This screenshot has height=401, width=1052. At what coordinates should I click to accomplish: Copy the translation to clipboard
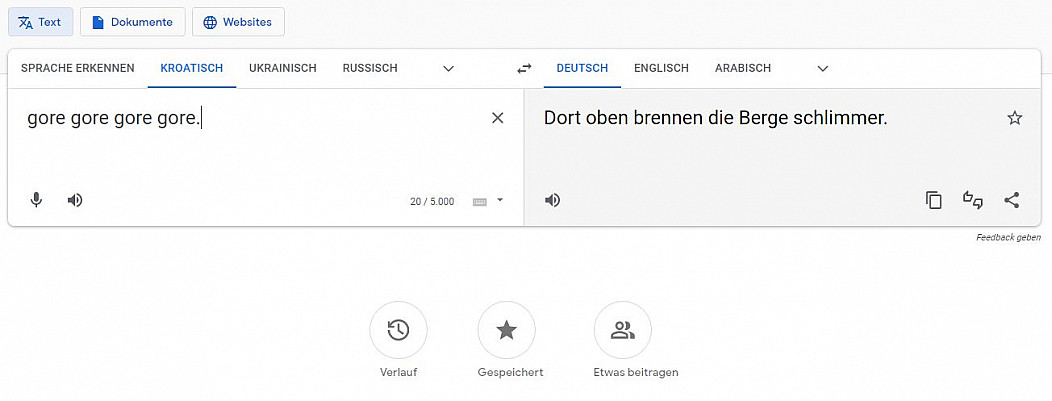[934, 200]
